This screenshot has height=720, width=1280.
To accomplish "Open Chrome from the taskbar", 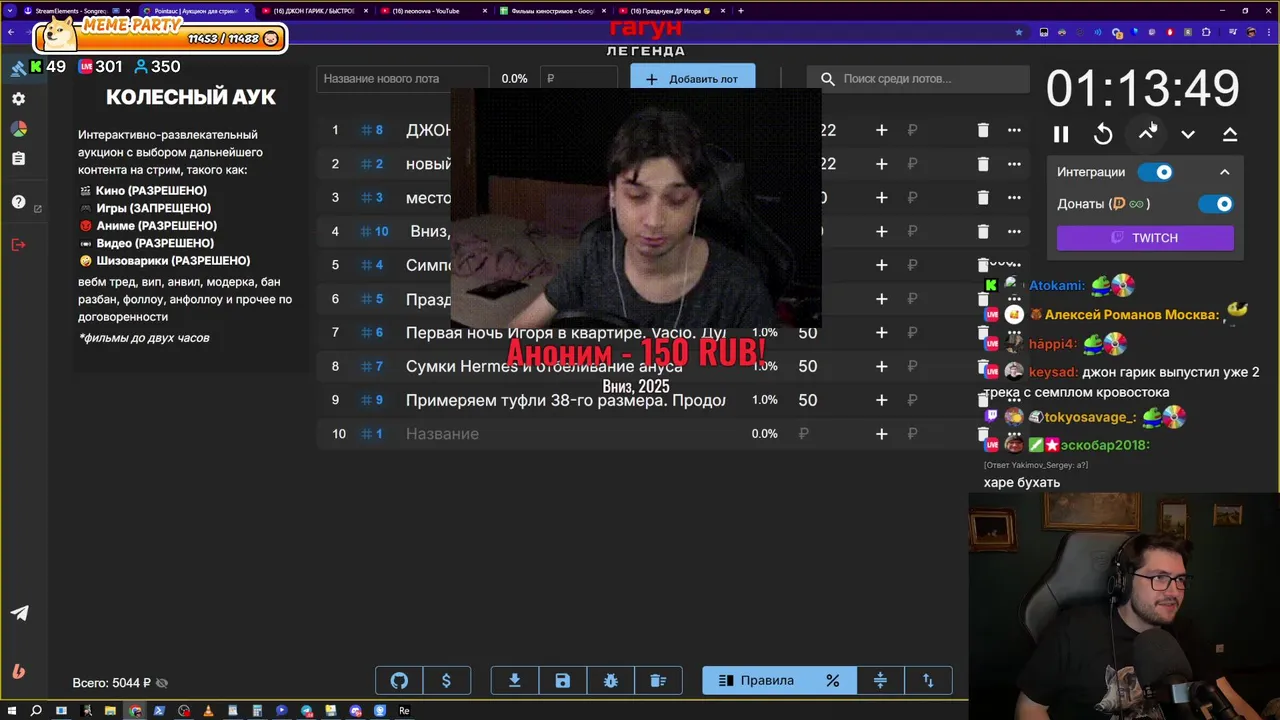I will pos(136,711).
